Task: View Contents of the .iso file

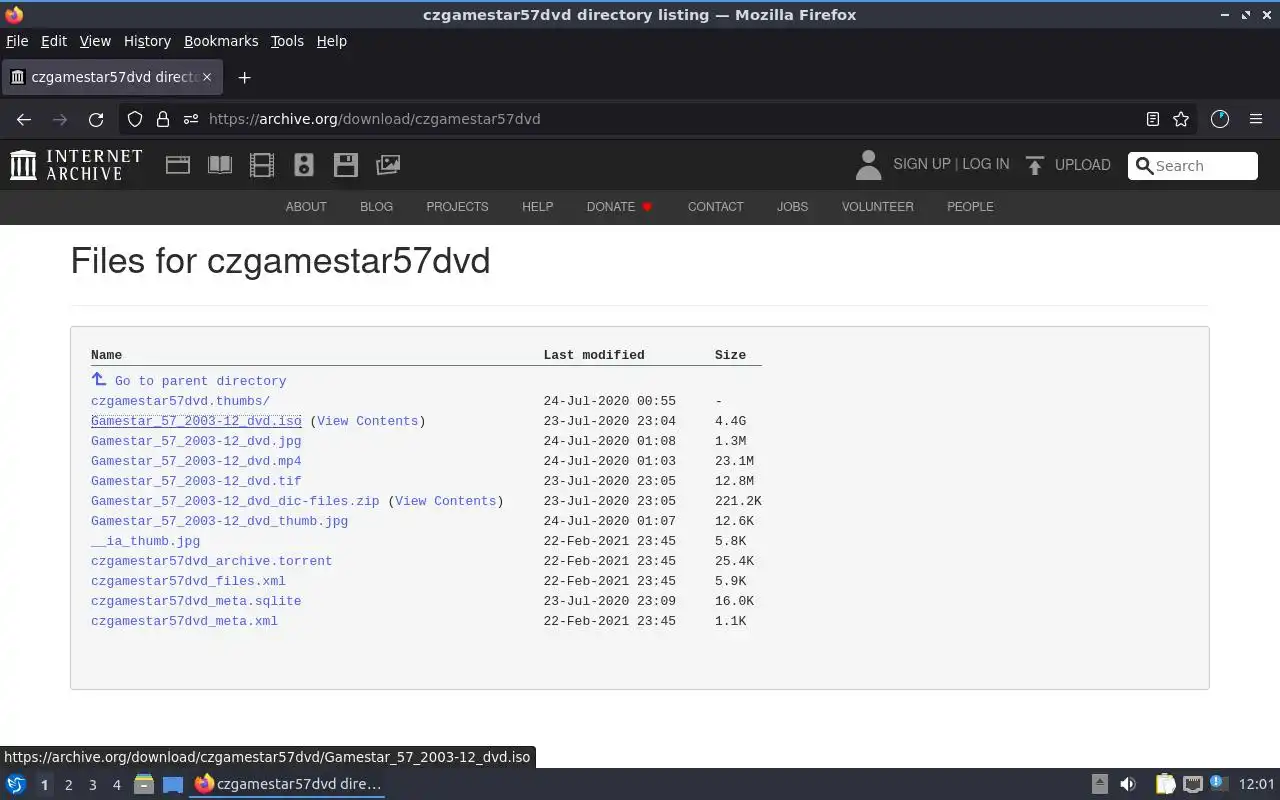Action: pyautogui.click(x=367, y=421)
